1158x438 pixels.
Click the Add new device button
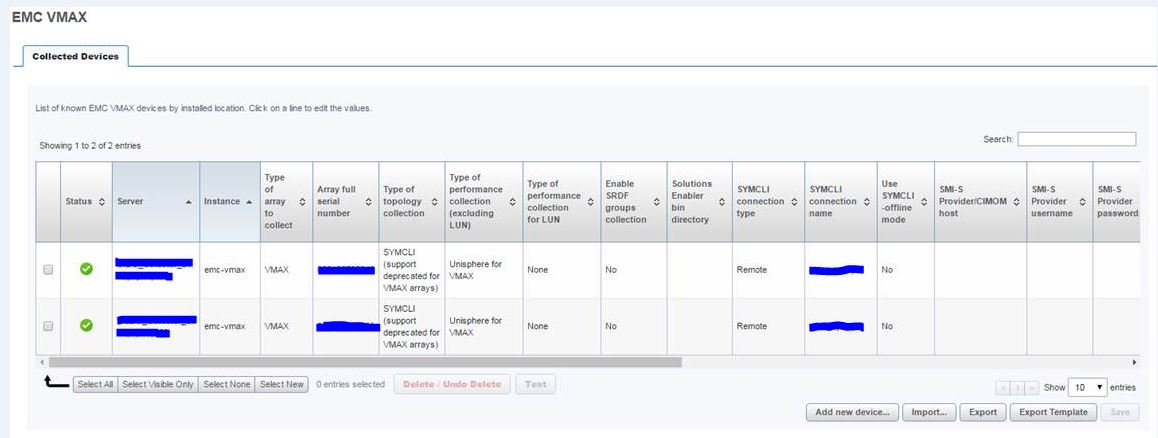pyautogui.click(x=851, y=412)
